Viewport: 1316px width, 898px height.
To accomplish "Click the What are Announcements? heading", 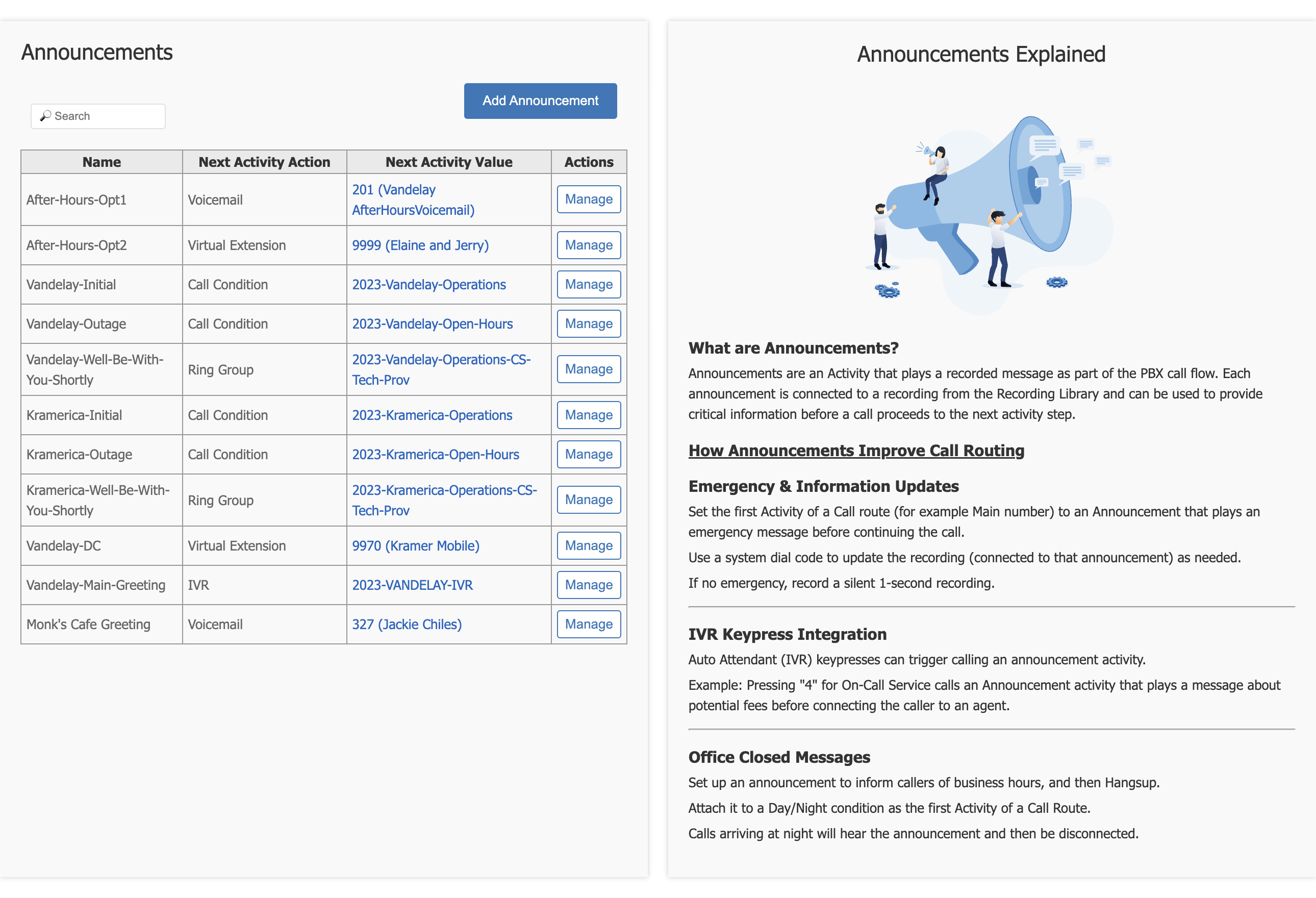I will (x=793, y=348).
